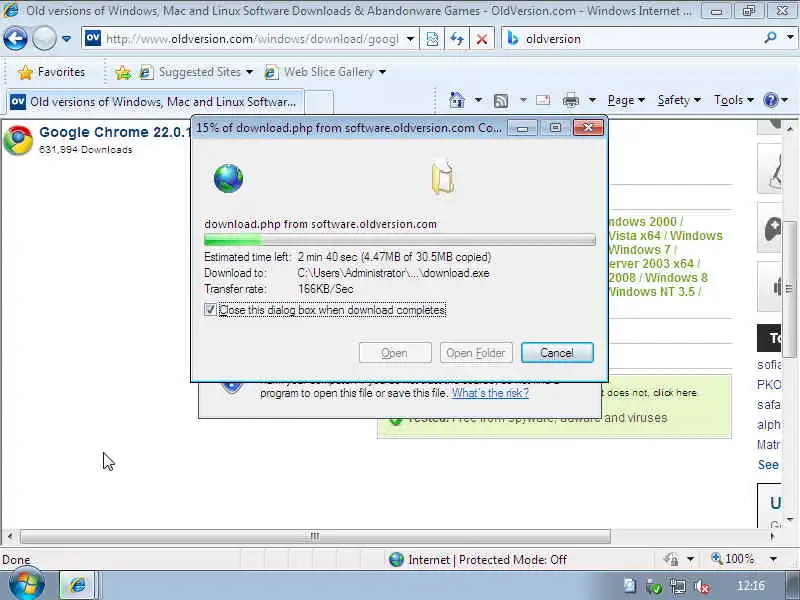Click the Internet Explorer taskbar icon
Viewport: 800px width, 600px height.
click(78, 585)
